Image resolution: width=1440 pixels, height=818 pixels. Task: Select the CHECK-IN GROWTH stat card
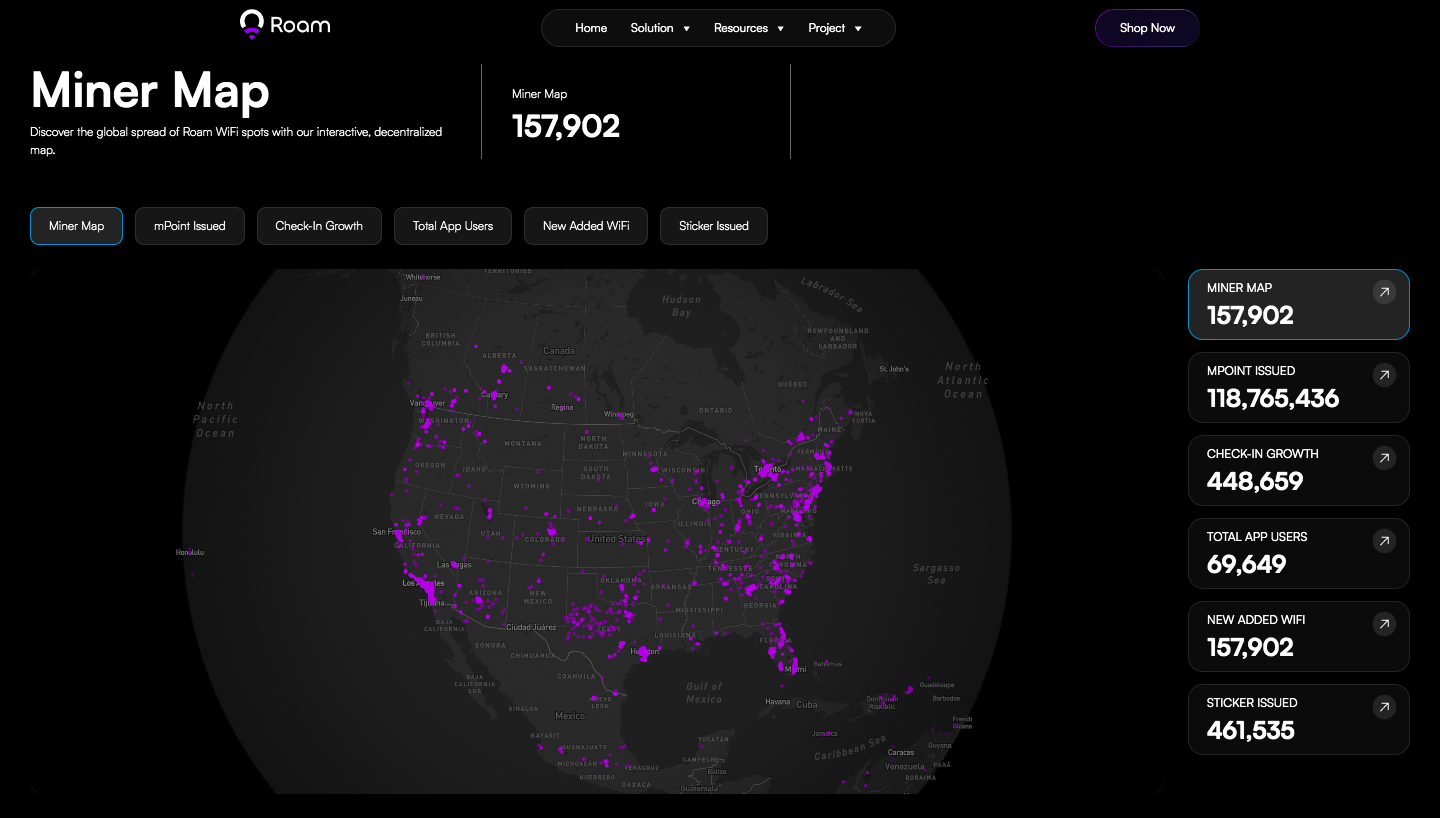point(1299,471)
